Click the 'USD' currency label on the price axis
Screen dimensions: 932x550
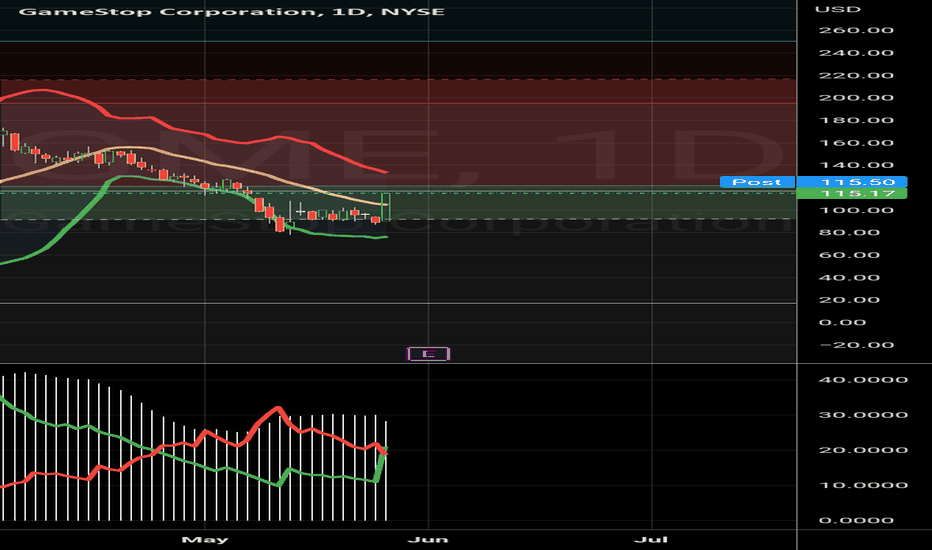click(x=838, y=9)
